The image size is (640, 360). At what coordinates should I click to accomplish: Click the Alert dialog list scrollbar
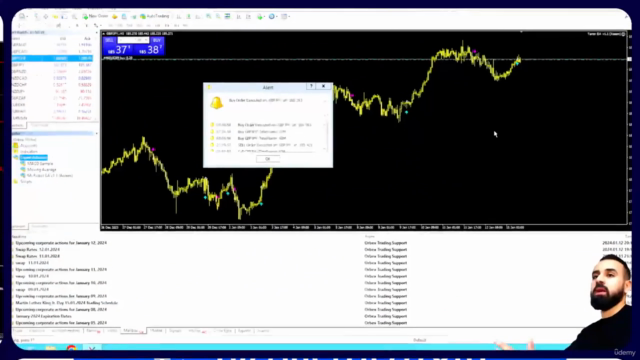tap(325, 136)
